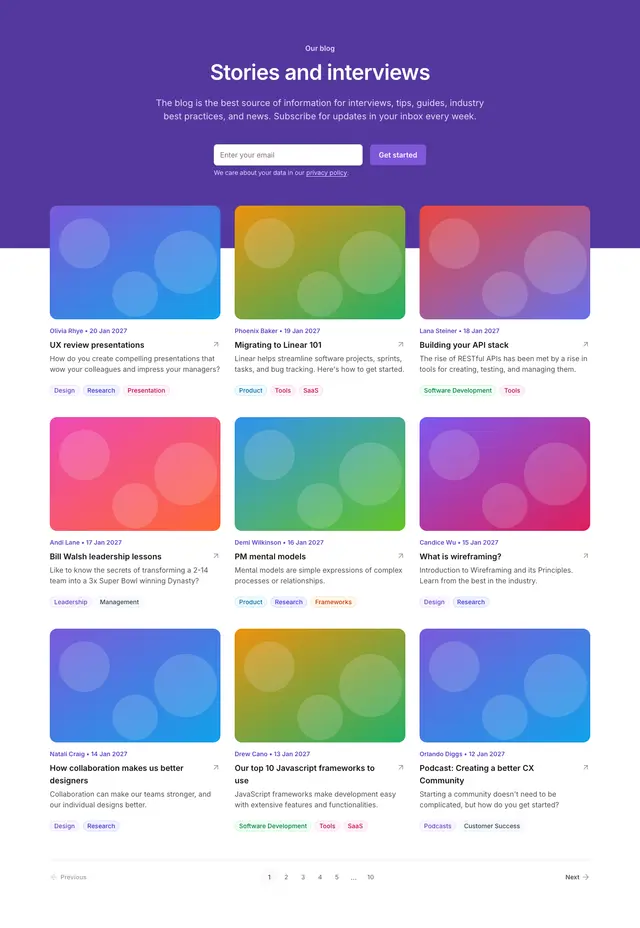This screenshot has width=640, height=928.
Task: Open the Bill Walsh leadership lessons title
Action: (105, 556)
